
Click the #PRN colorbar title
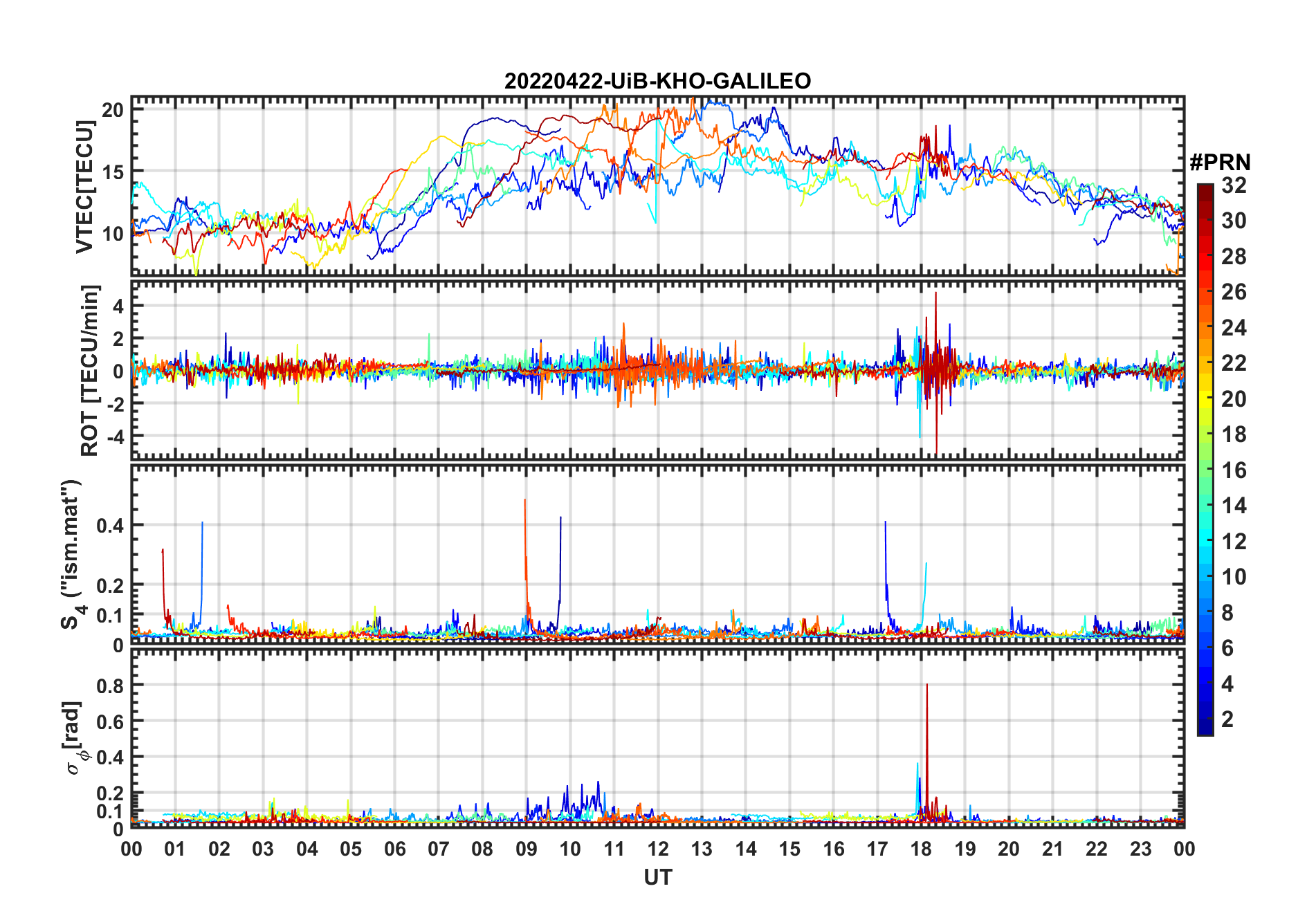coord(1220,163)
